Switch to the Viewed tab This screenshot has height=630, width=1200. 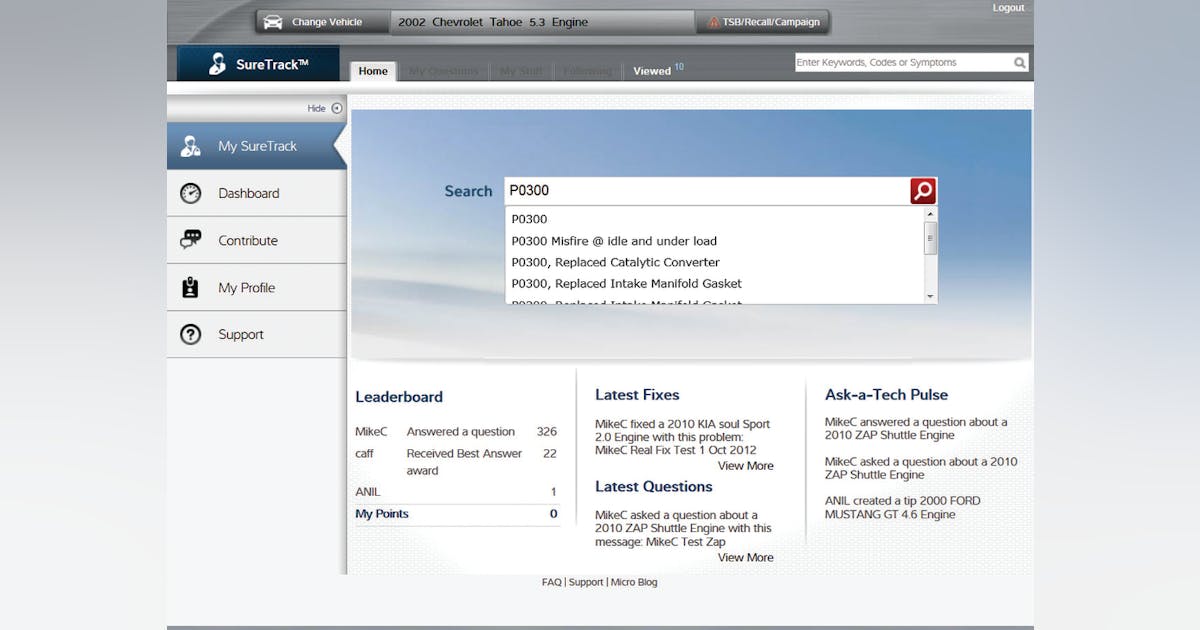tap(652, 71)
